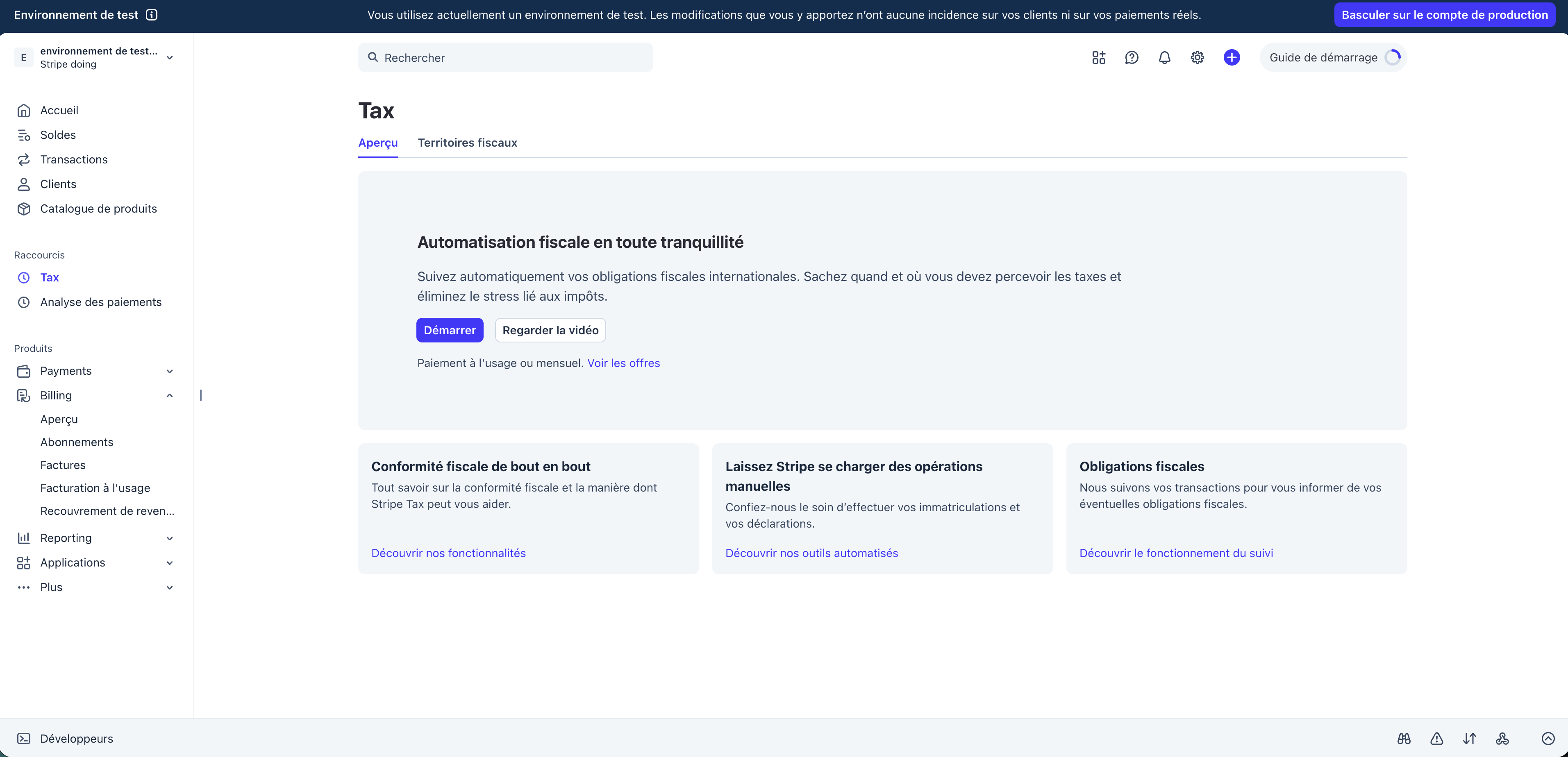This screenshot has height=757, width=1568.
Task: Click the Démarrer button
Action: click(x=450, y=330)
